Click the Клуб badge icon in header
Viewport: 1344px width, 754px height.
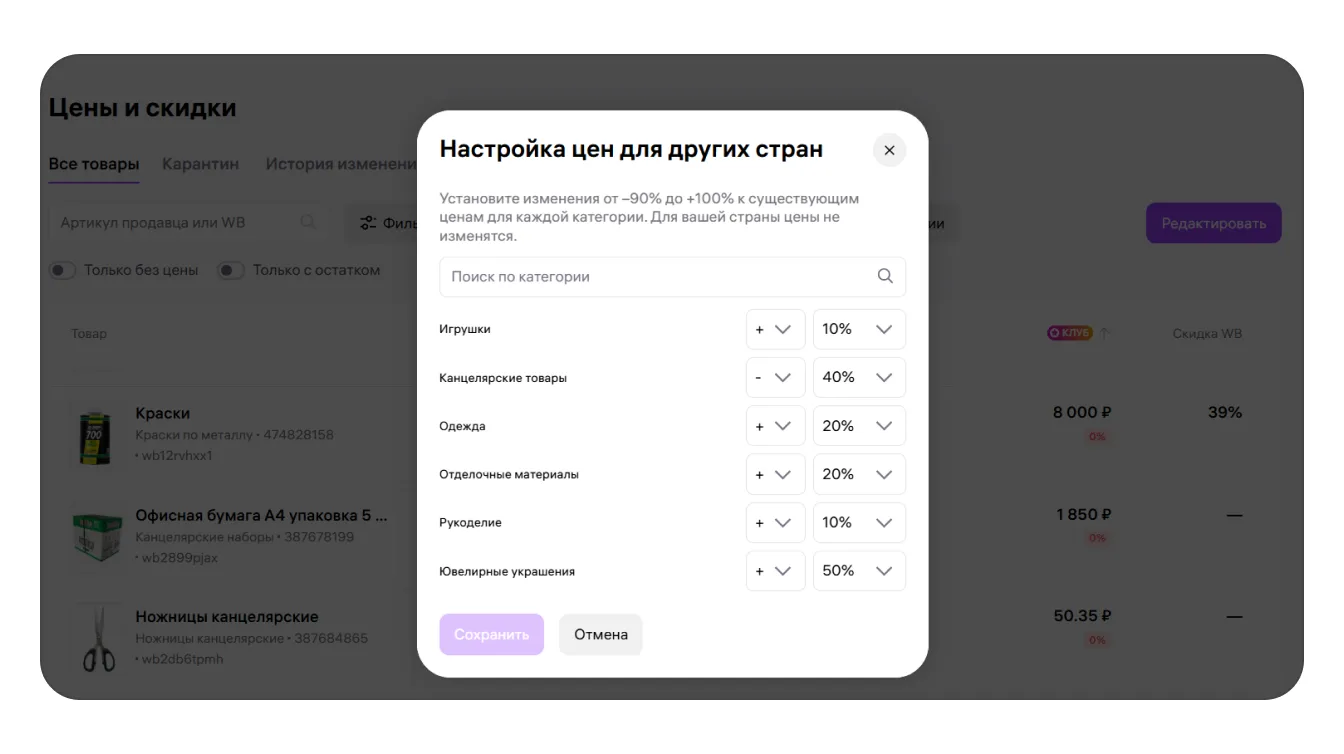click(1069, 333)
